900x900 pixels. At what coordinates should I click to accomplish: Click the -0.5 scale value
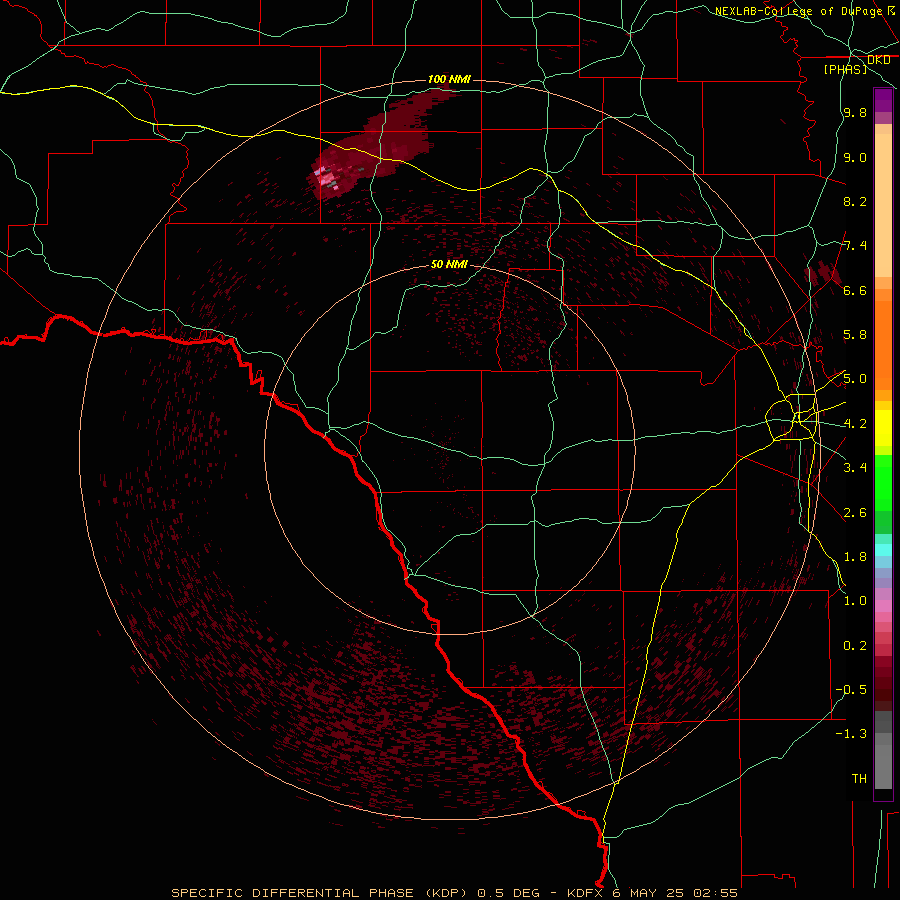(x=852, y=690)
